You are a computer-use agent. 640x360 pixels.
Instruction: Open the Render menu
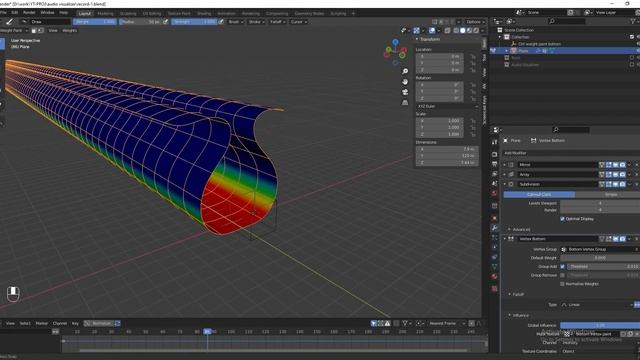(29, 13)
